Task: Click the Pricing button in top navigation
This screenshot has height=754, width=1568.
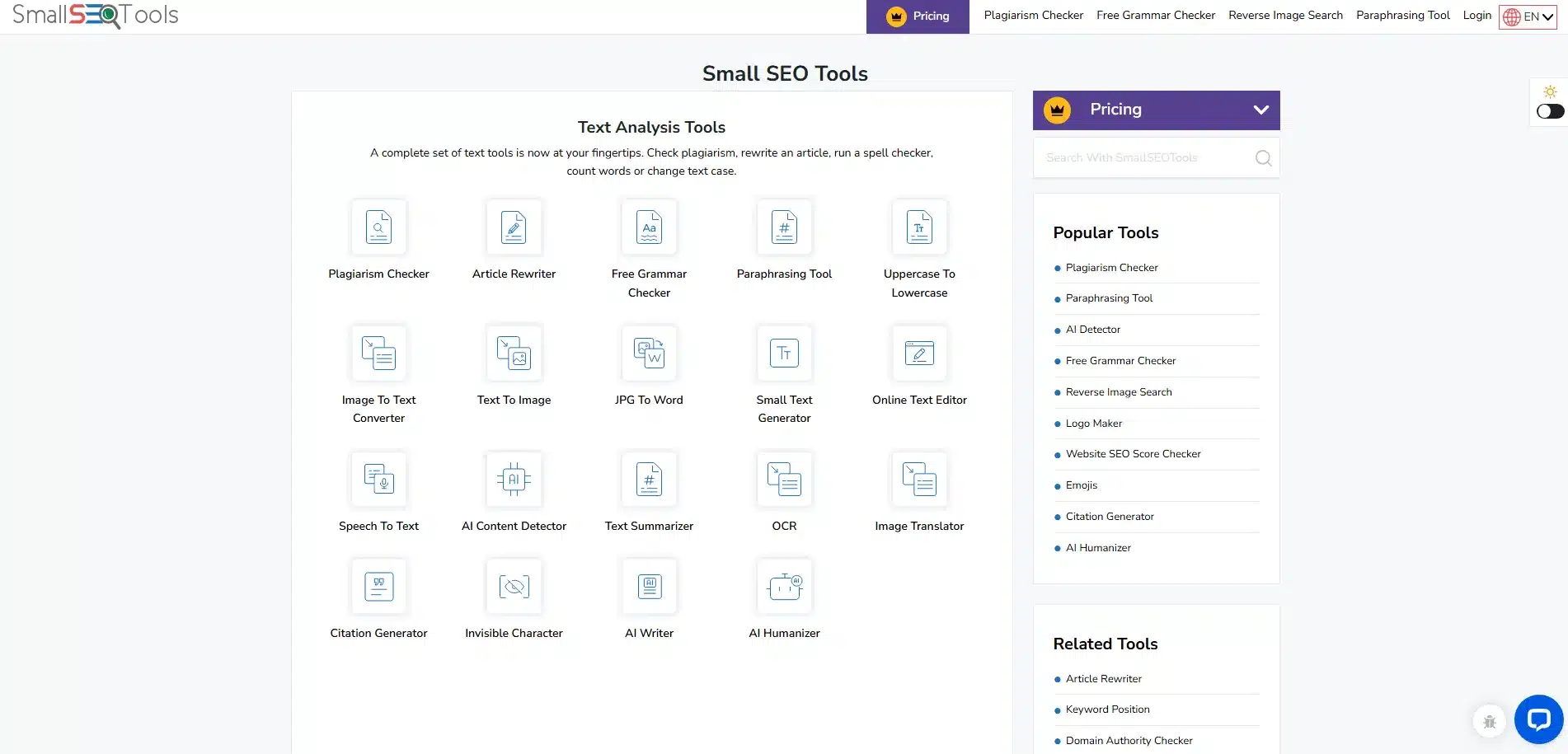Action: pyautogui.click(x=918, y=16)
